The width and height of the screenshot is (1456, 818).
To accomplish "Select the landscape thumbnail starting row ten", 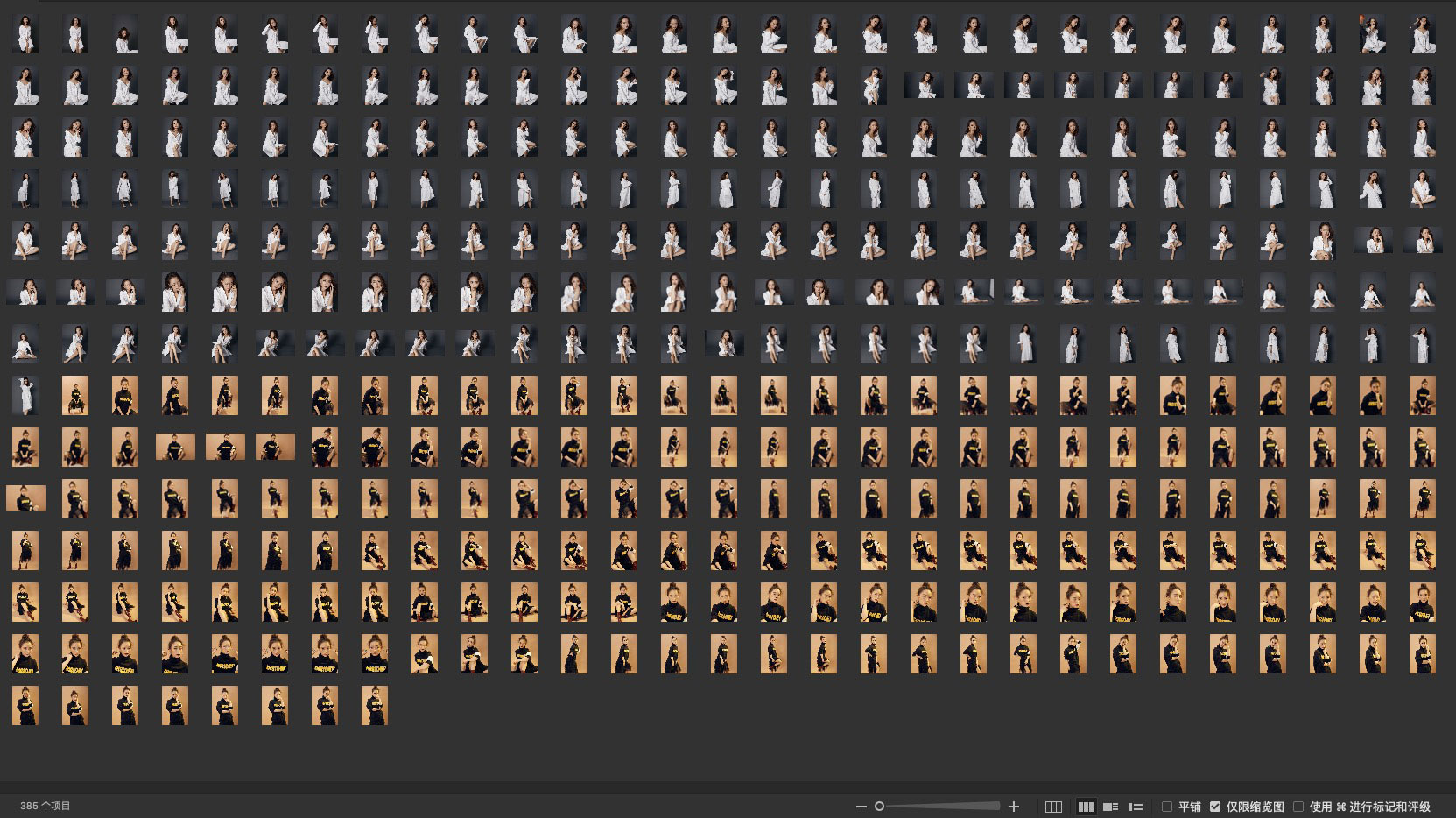I will pyautogui.click(x=25, y=498).
